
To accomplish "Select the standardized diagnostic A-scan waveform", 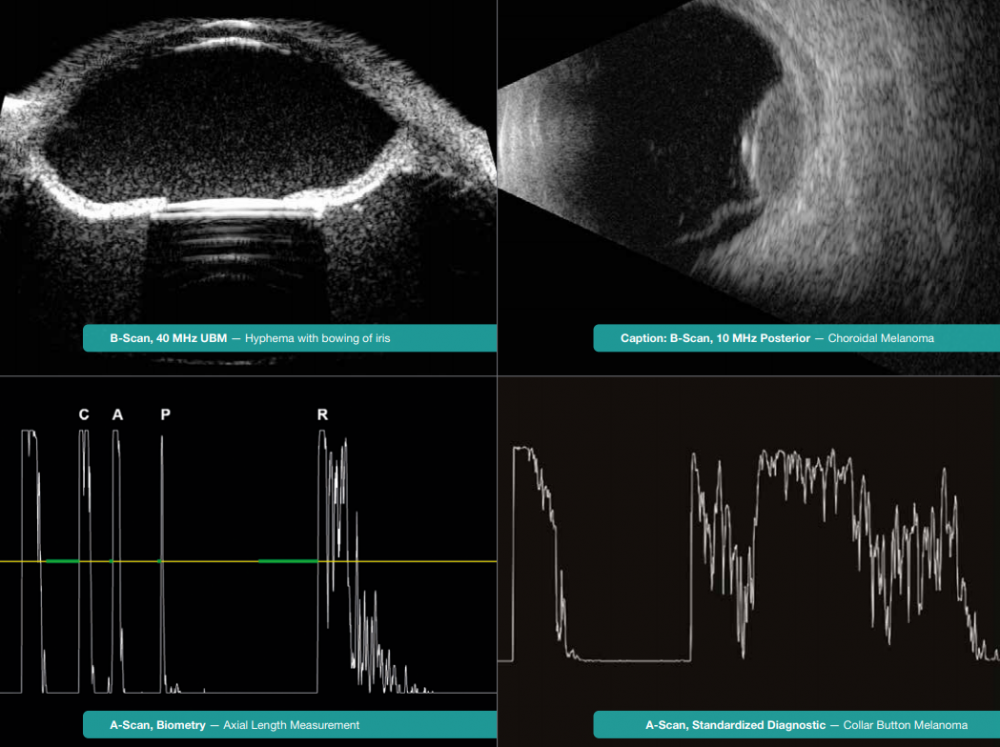I will (749, 555).
